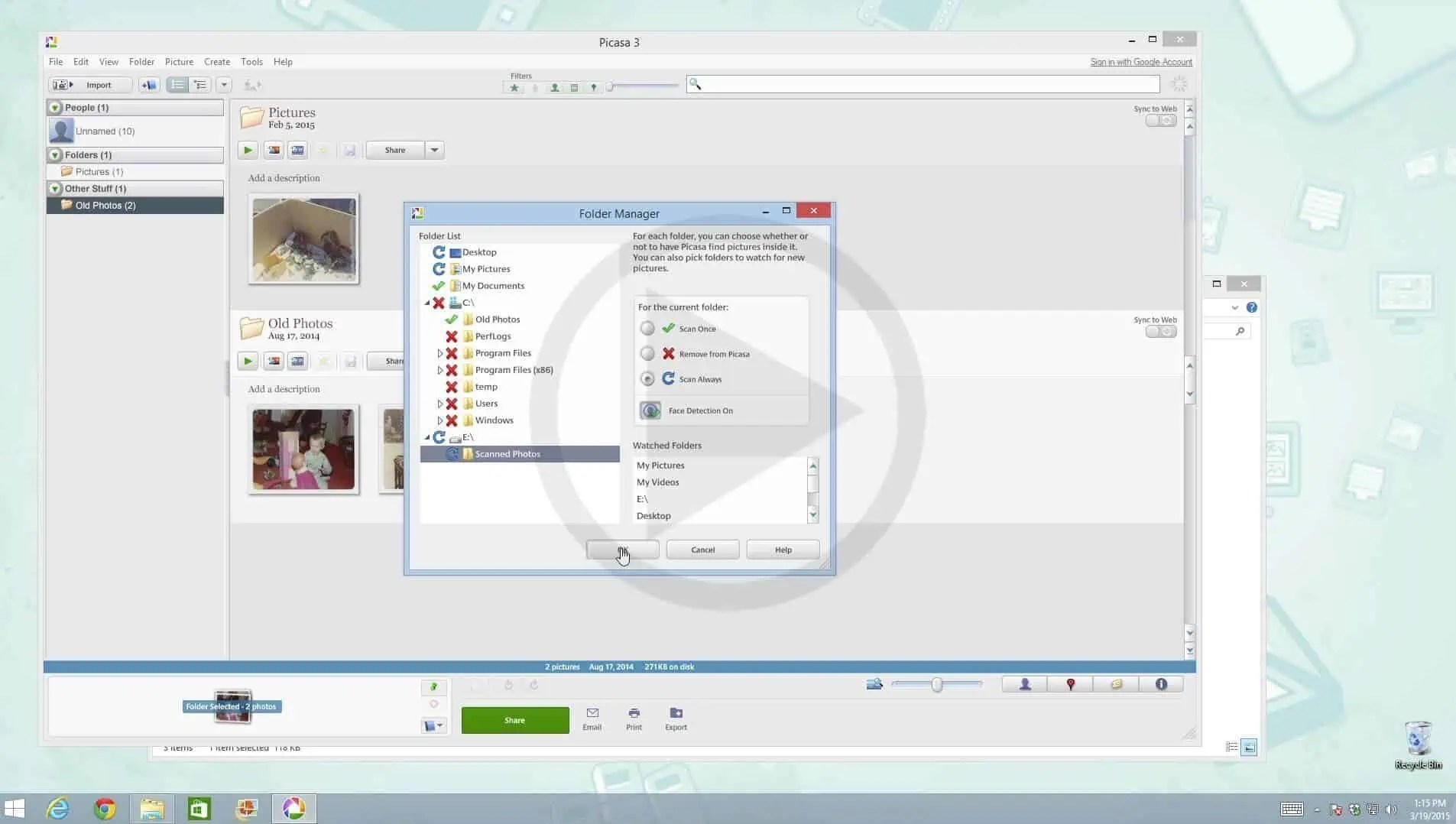This screenshot has width=1456, height=824.
Task: Toggle the Face Detection On button
Action: coord(650,410)
